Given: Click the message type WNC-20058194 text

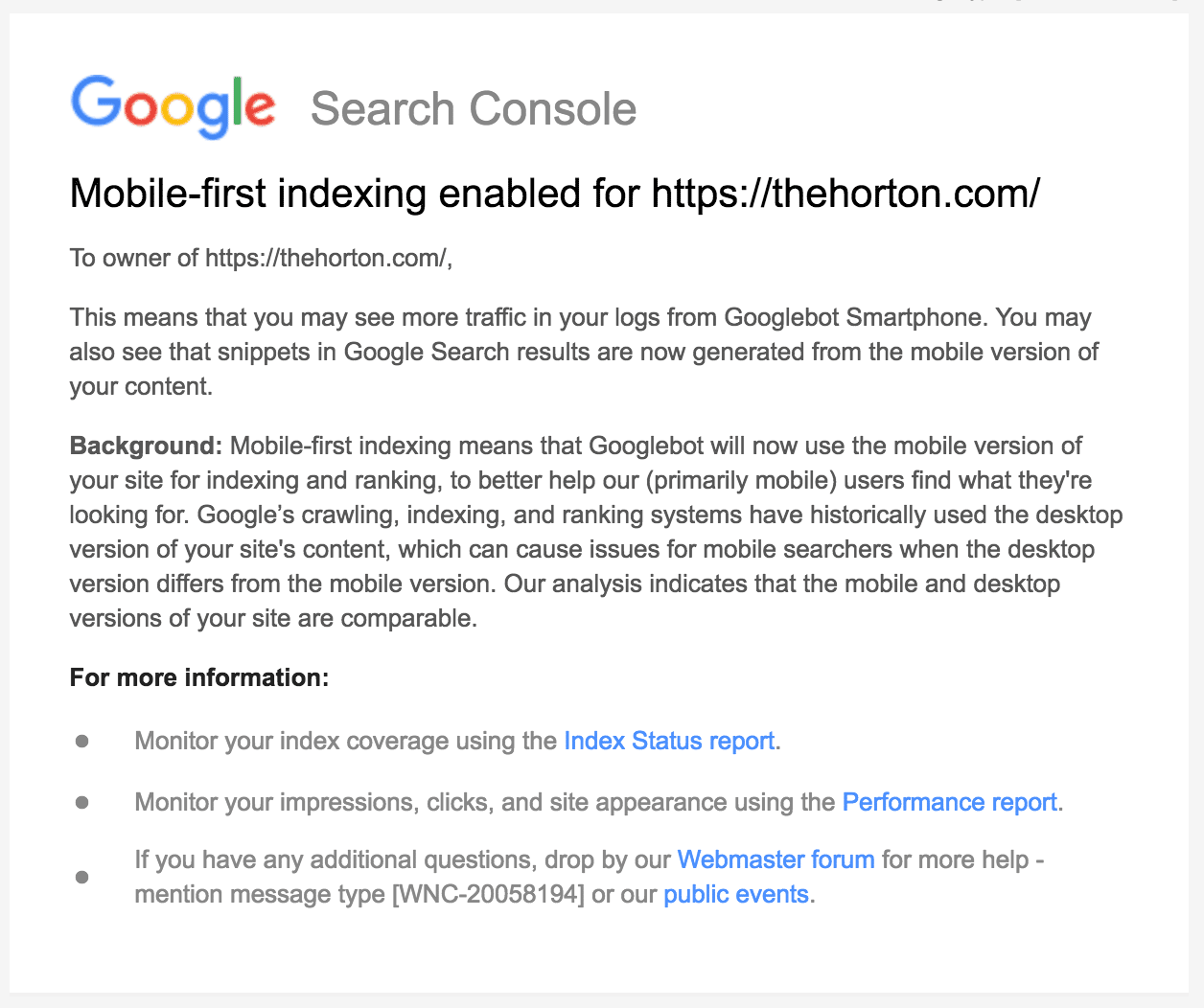Looking at the screenshot, I should pos(488,894).
